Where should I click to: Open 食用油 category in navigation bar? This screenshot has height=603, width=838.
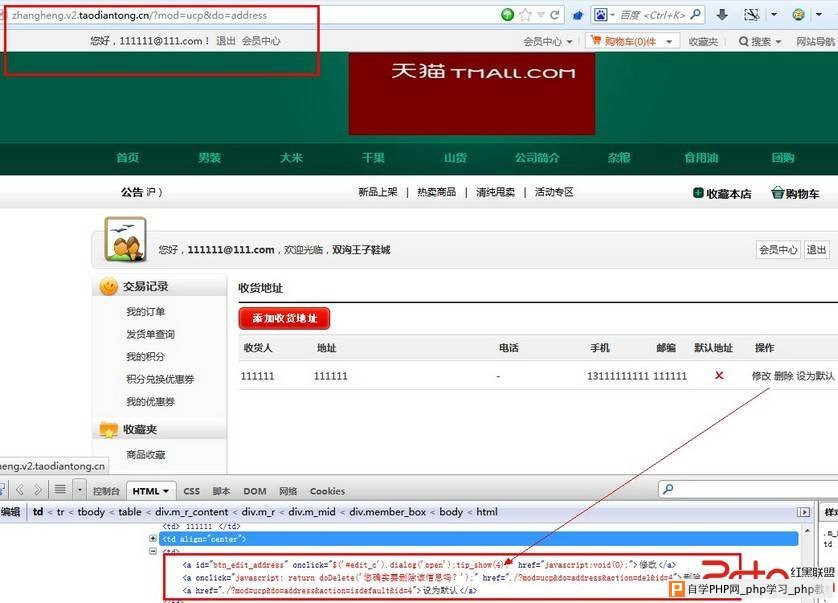tap(701, 158)
